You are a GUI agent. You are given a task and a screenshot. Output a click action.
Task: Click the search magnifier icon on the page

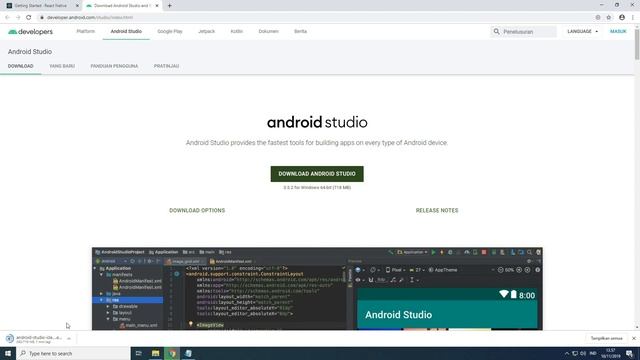pos(496,31)
